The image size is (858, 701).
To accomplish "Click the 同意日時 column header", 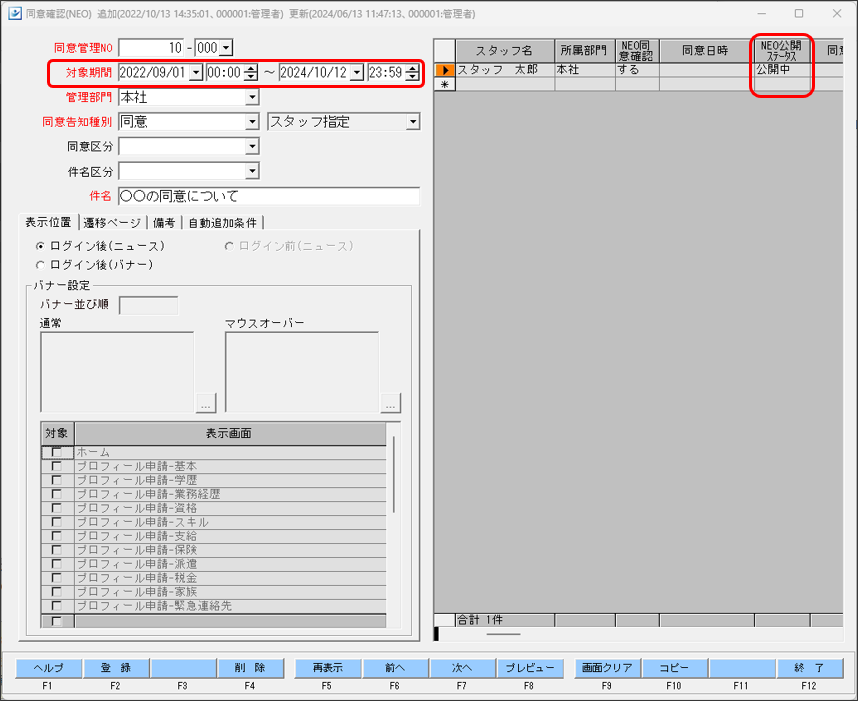I will (x=706, y=51).
